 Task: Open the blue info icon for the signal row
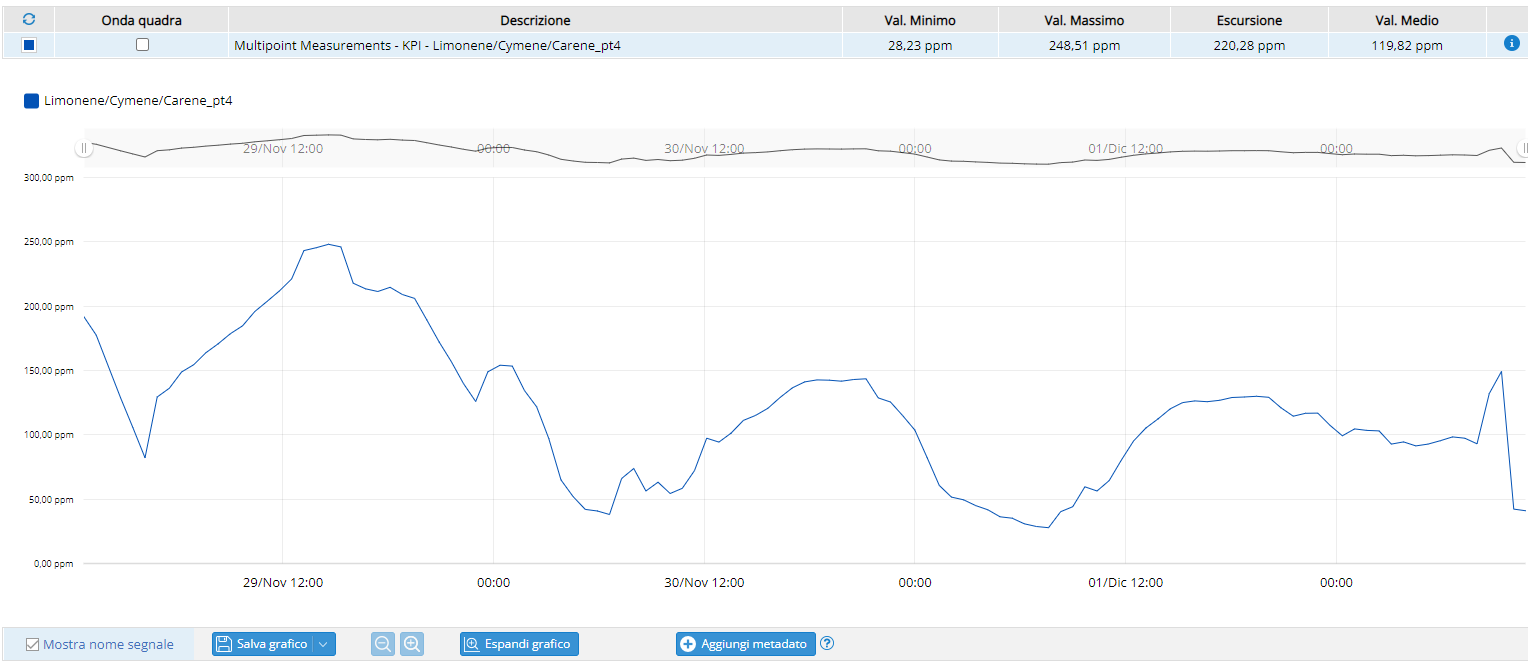(1511, 44)
